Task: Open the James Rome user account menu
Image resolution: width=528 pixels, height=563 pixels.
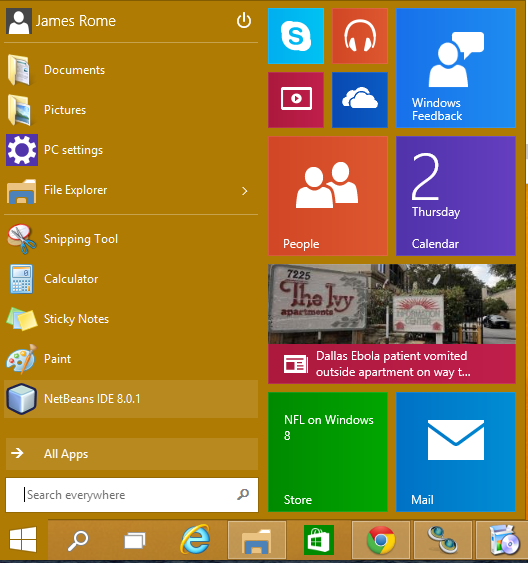Action: point(61,21)
